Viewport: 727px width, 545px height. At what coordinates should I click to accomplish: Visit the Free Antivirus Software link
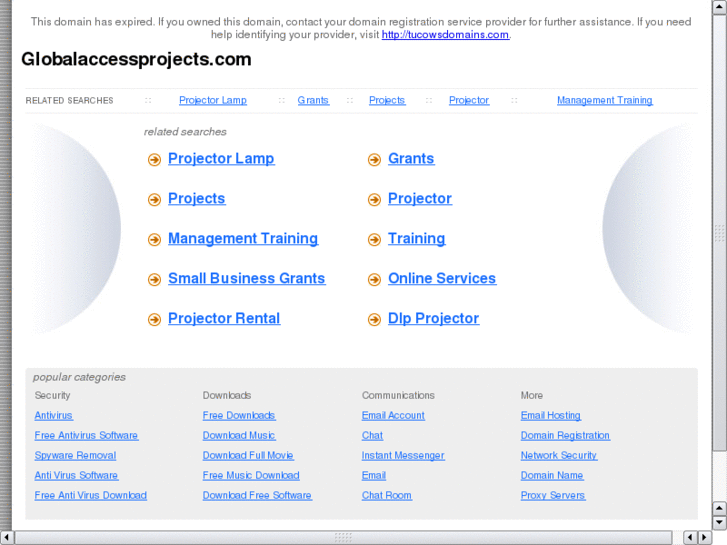[x=86, y=436]
